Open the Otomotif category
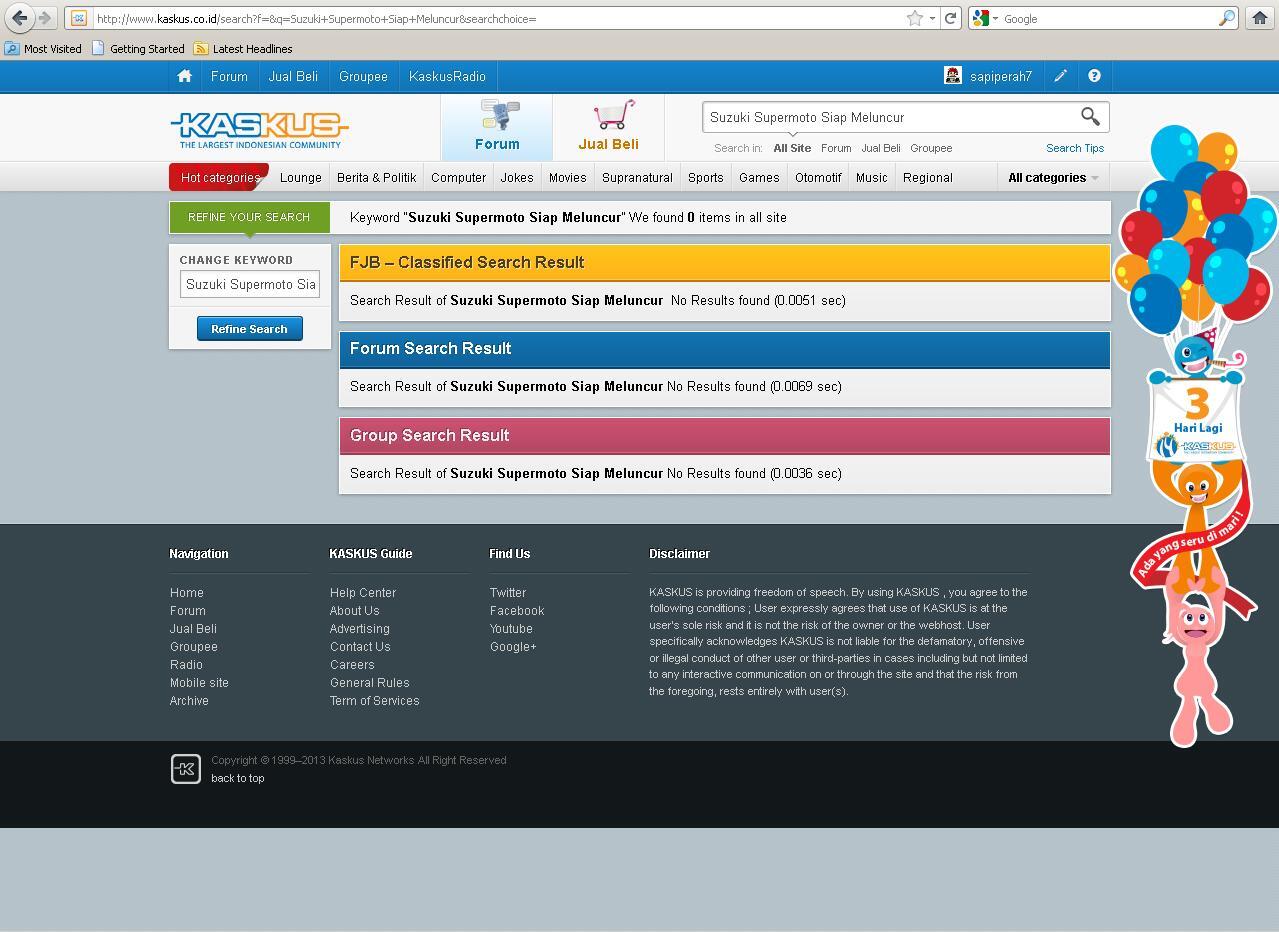 pos(818,177)
